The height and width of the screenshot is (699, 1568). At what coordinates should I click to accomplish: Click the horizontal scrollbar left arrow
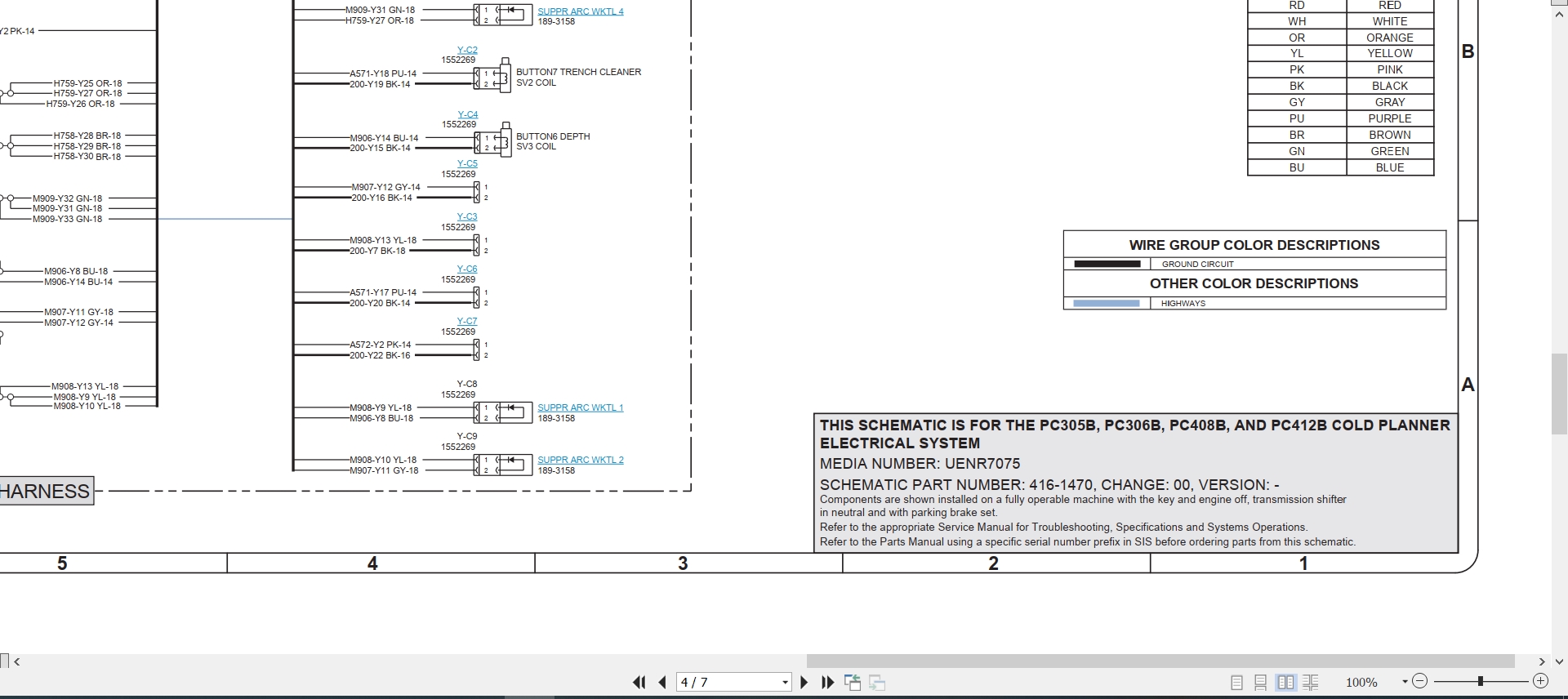coord(17,661)
